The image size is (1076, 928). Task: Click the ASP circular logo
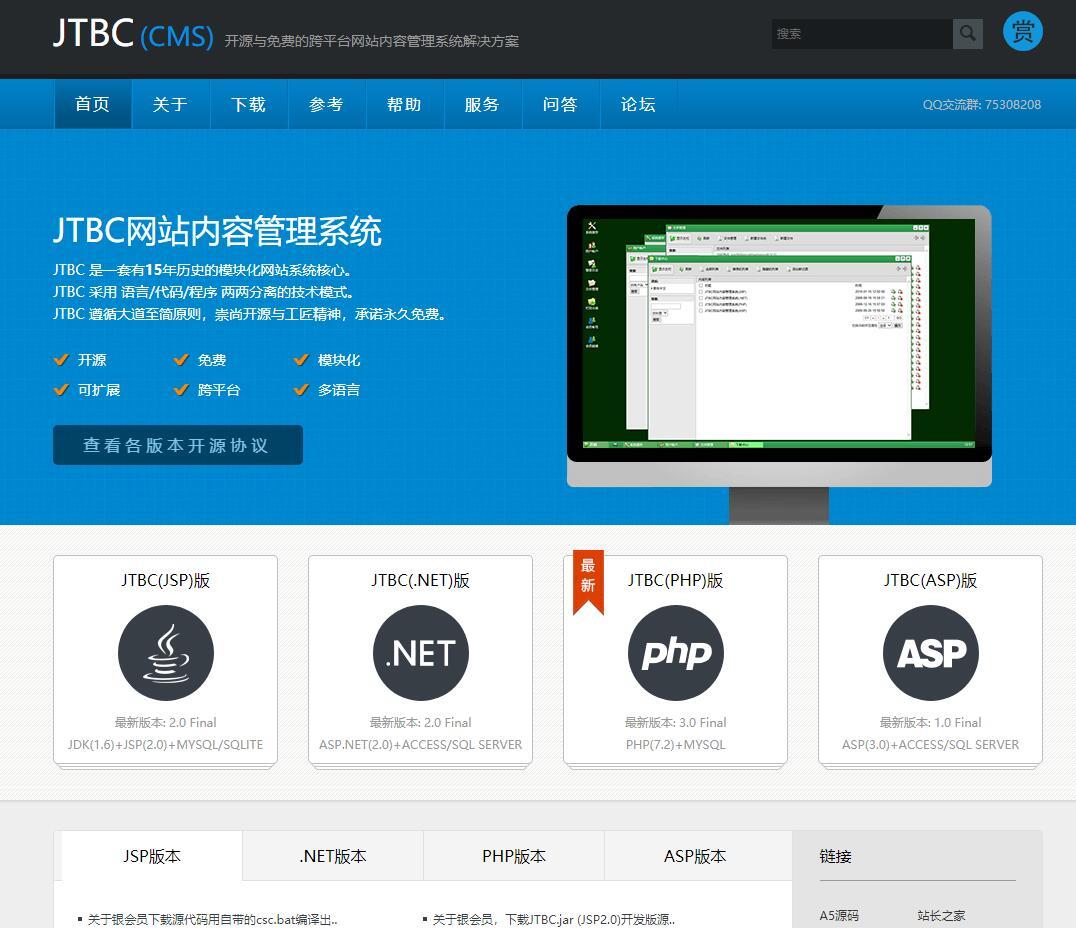click(930, 653)
